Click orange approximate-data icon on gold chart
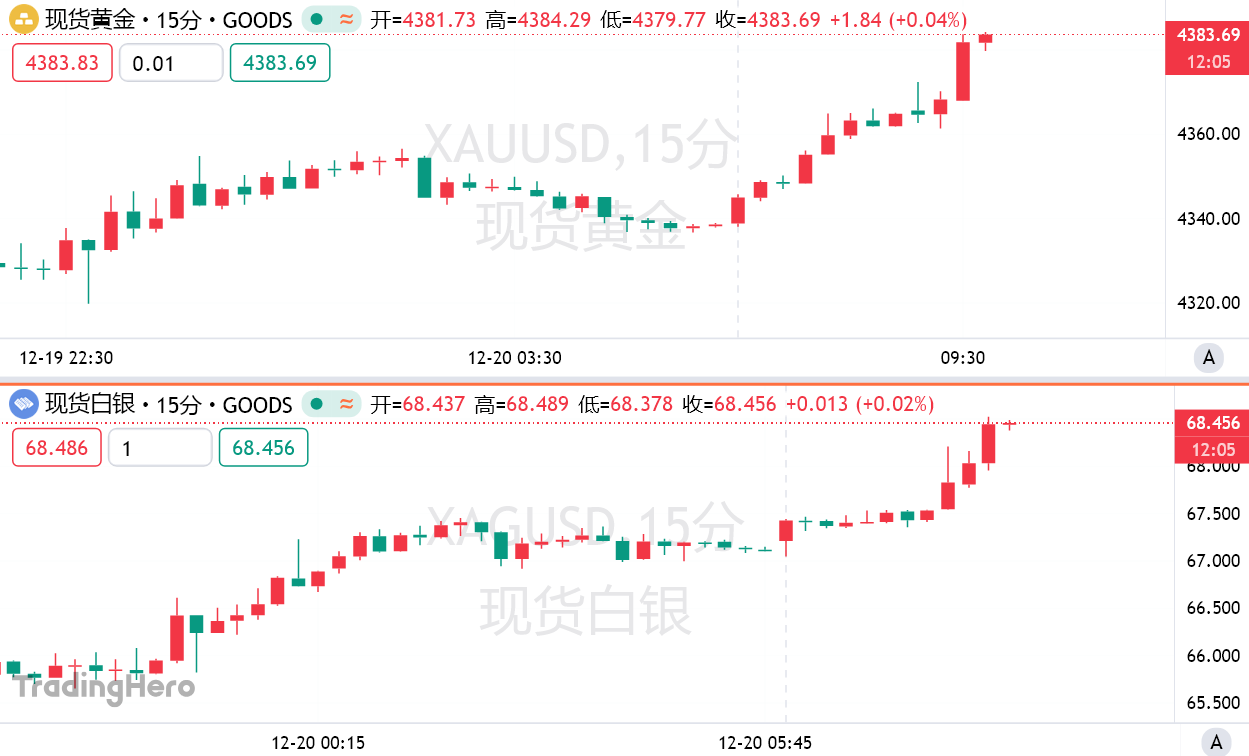 pos(346,19)
